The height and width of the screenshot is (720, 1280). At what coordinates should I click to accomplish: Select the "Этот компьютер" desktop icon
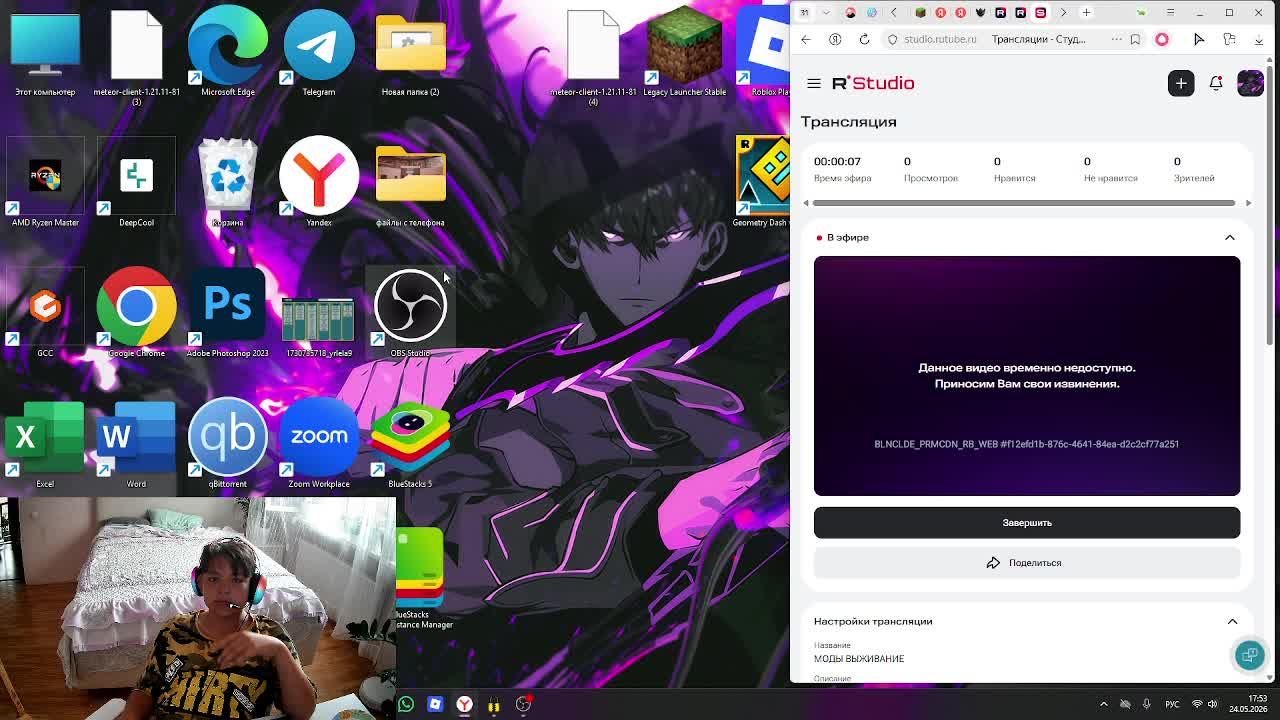(x=45, y=53)
